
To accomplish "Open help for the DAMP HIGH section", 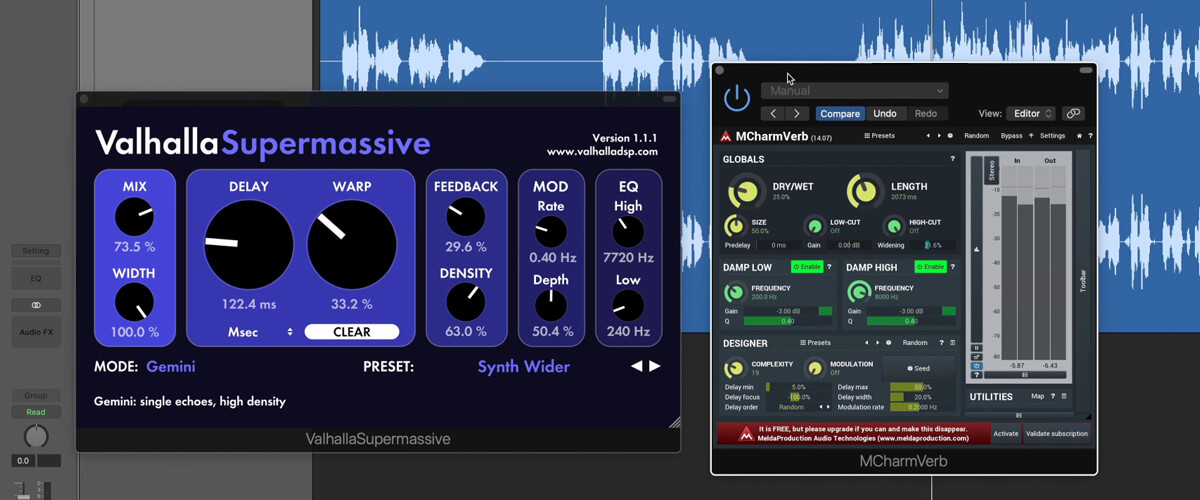I will click(952, 267).
